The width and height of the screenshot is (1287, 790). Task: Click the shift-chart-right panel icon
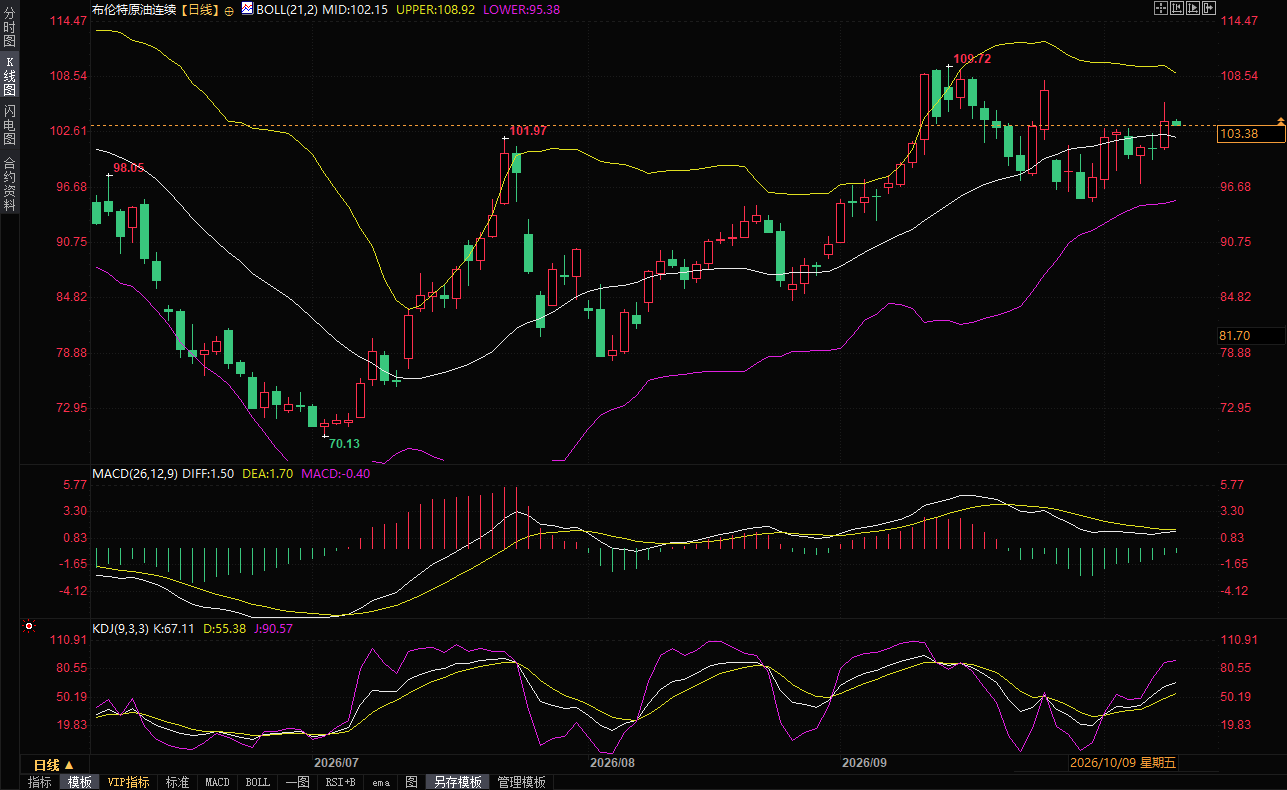pos(1210,8)
